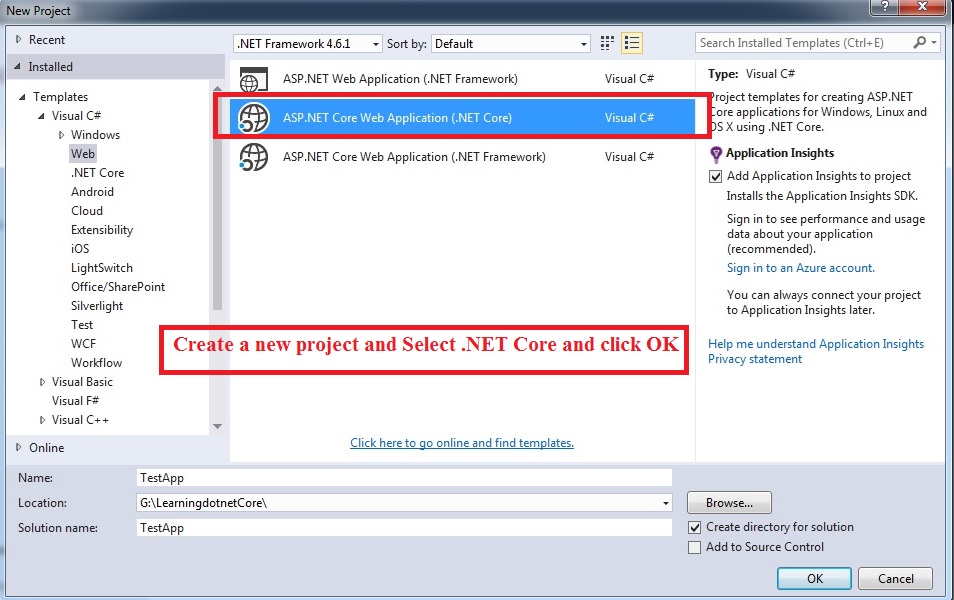Click here to go online and find templates
Viewport: 954px width, 600px height.
click(x=462, y=443)
